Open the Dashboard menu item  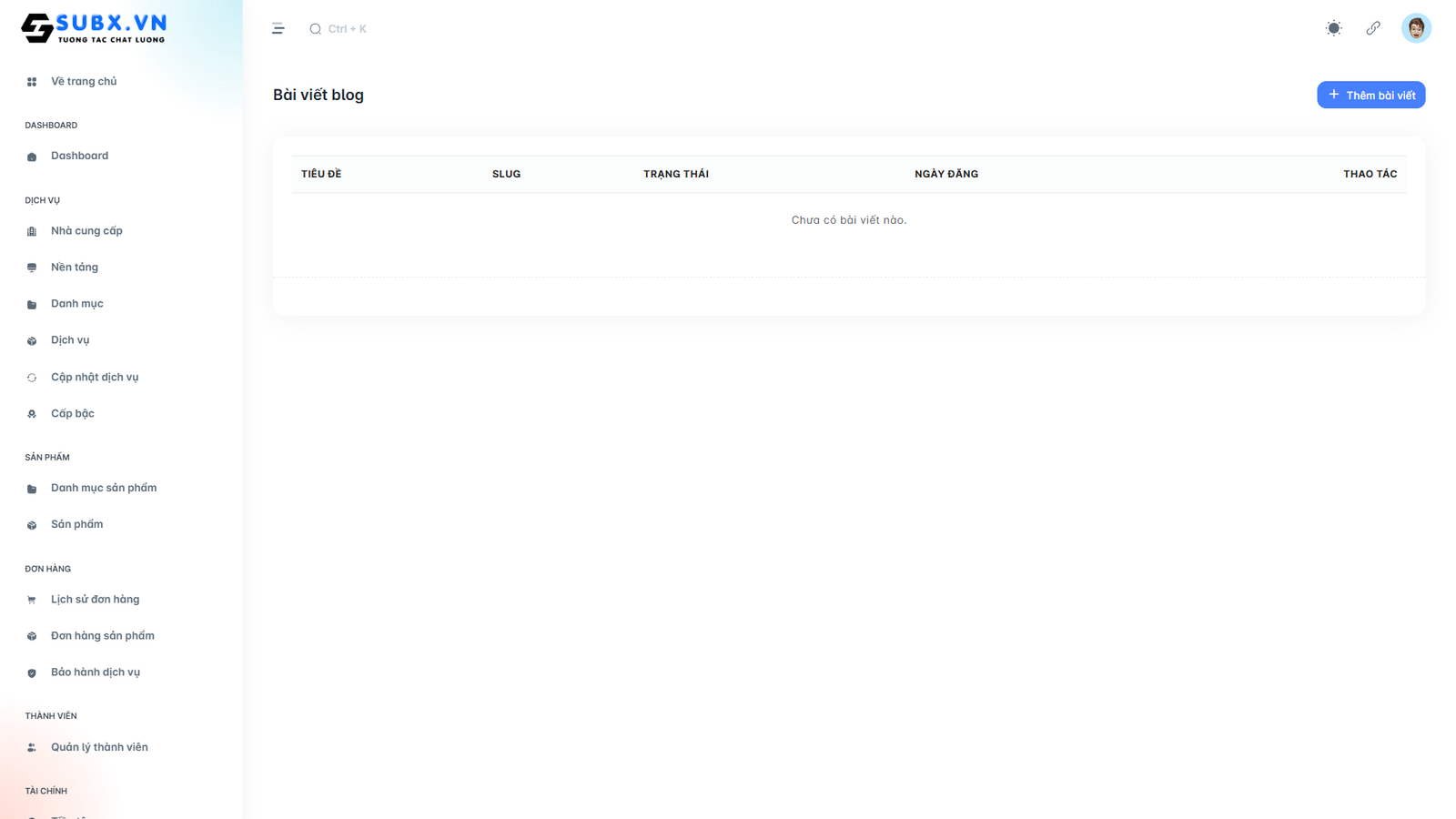coord(79,156)
